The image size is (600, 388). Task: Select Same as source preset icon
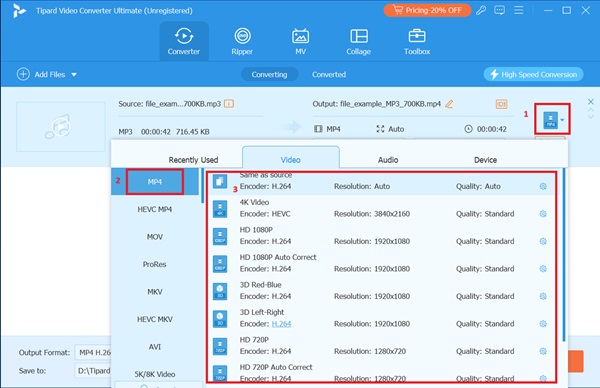(x=220, y=181)
